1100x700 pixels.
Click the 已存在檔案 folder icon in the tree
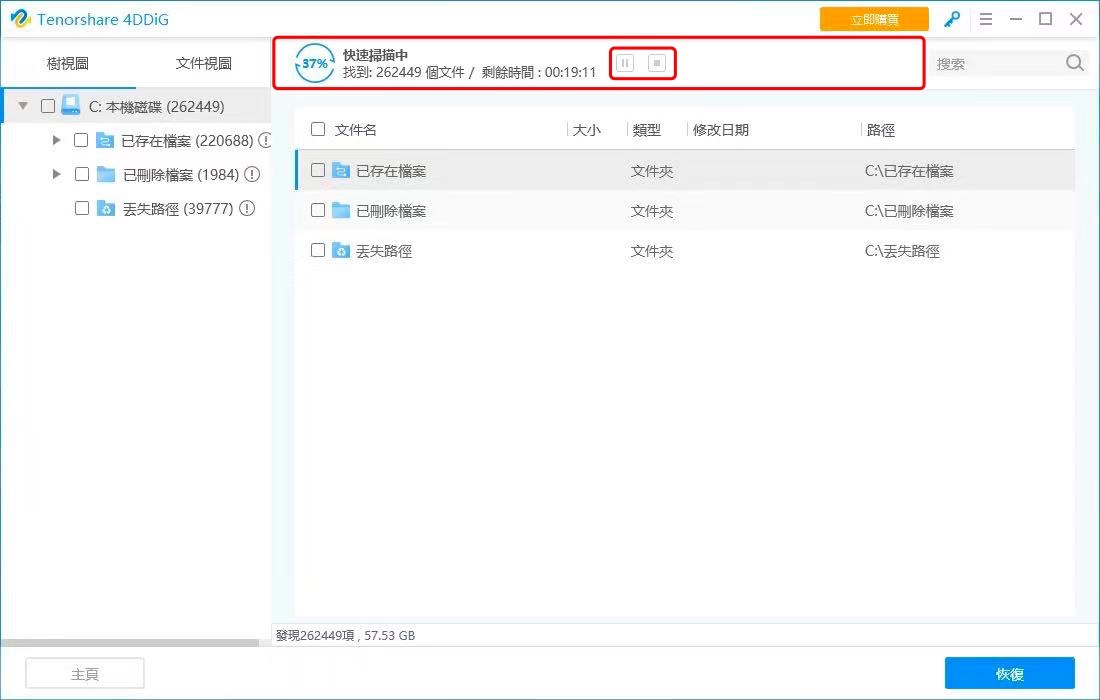105,140
